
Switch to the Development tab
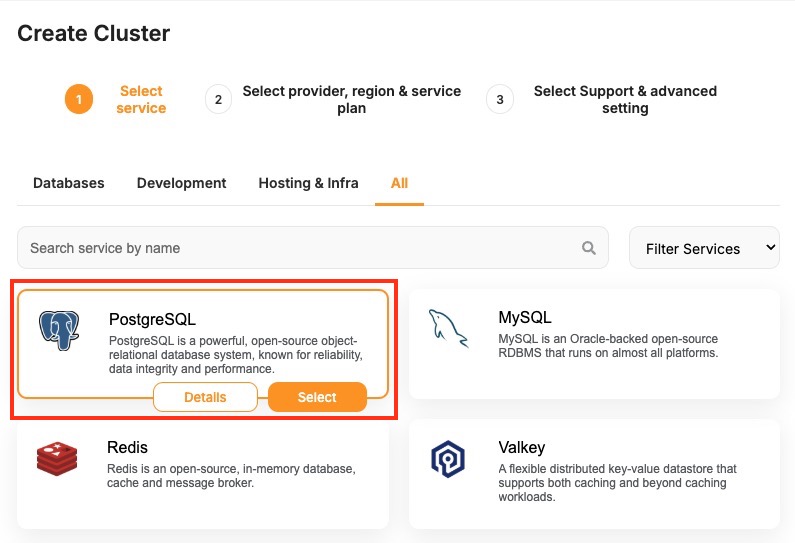click(x=182, y=183)
